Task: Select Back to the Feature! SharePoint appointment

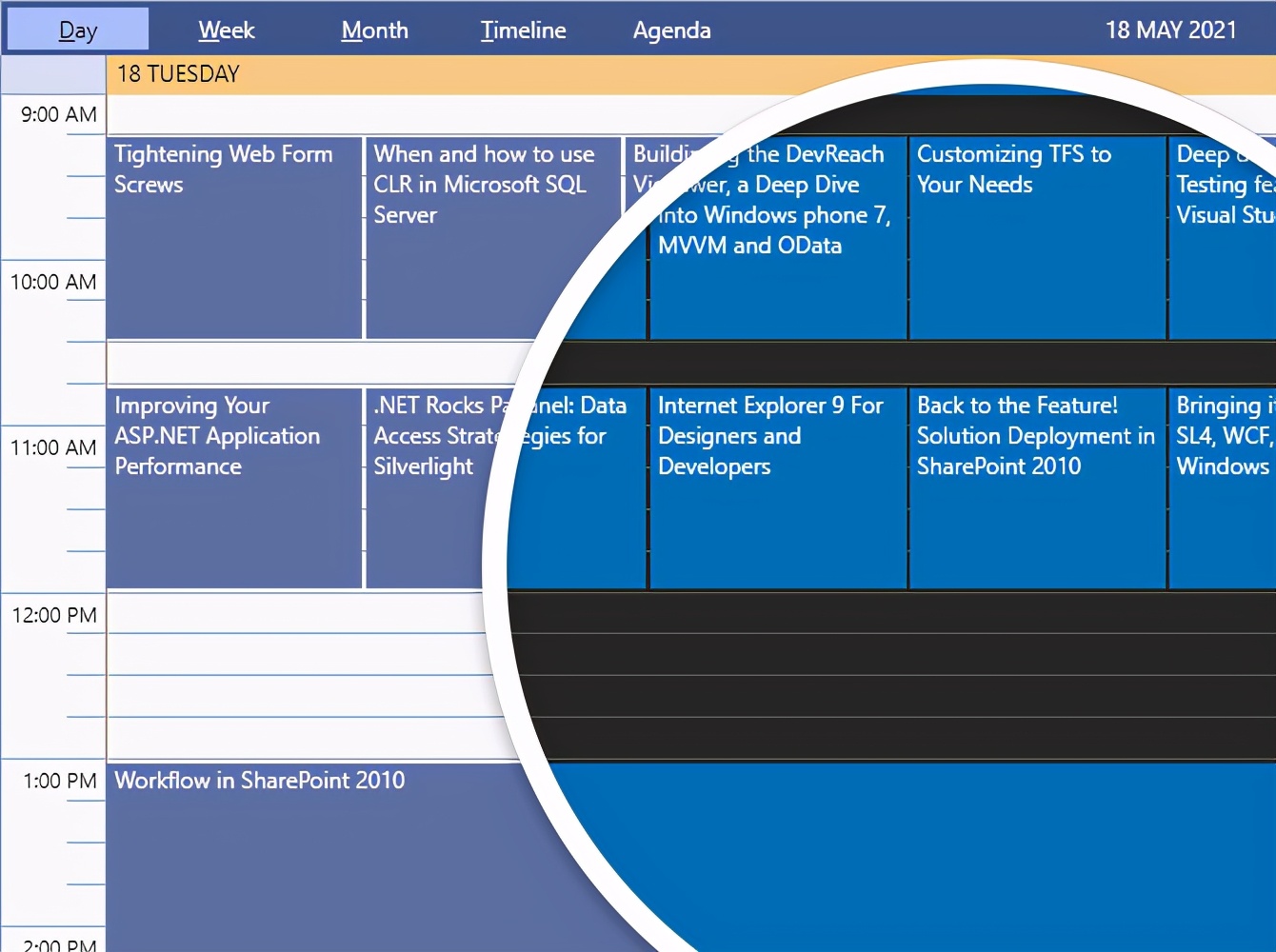Action: (1036, 486)
